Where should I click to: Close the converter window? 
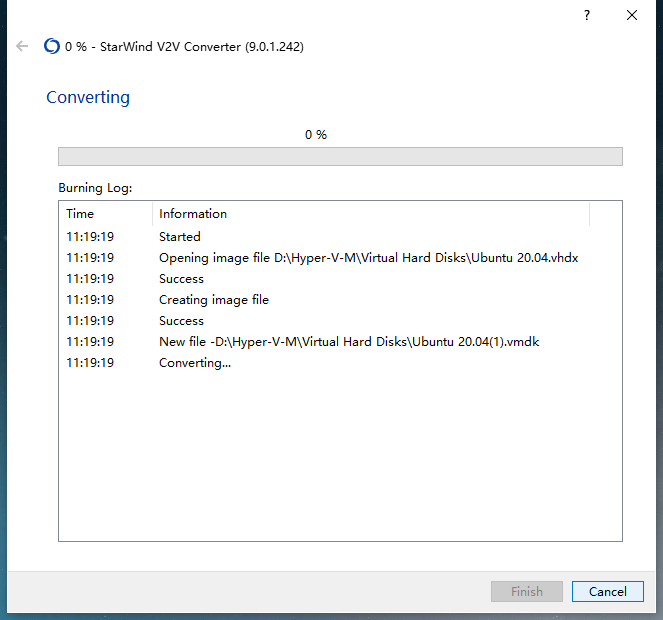tap(632, 15)
